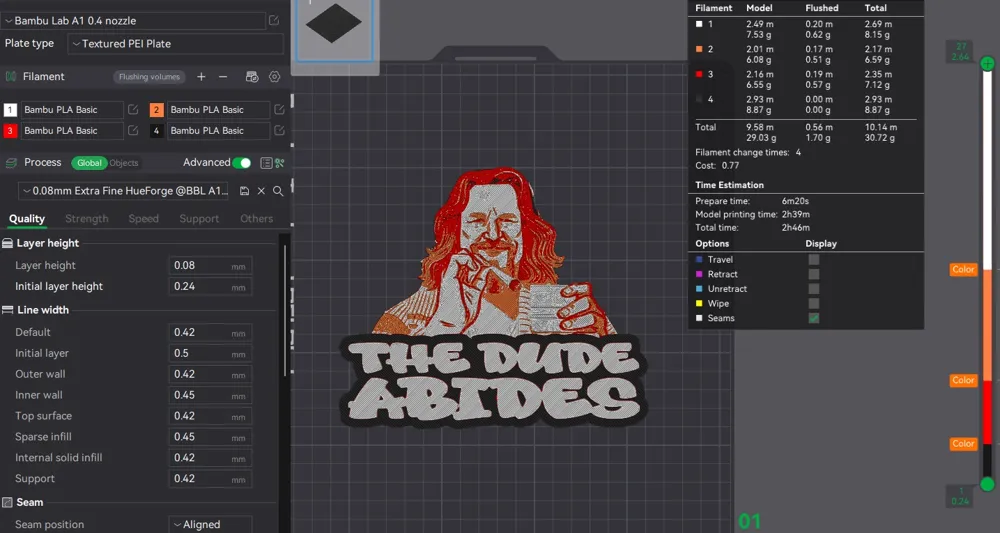Click the Layer height value field
1000x533 pixels.
[x=210, y=266]
